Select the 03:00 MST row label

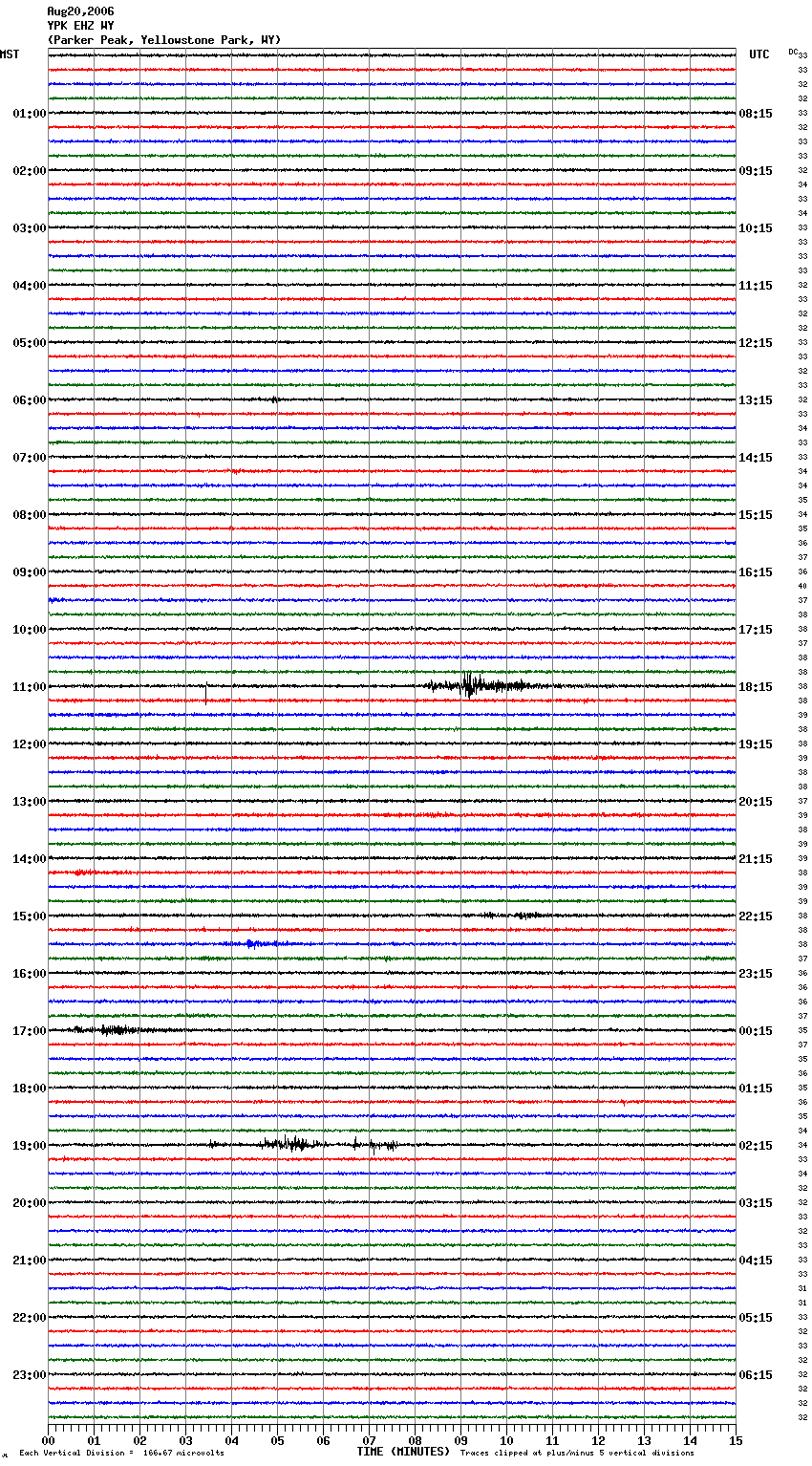30,228
